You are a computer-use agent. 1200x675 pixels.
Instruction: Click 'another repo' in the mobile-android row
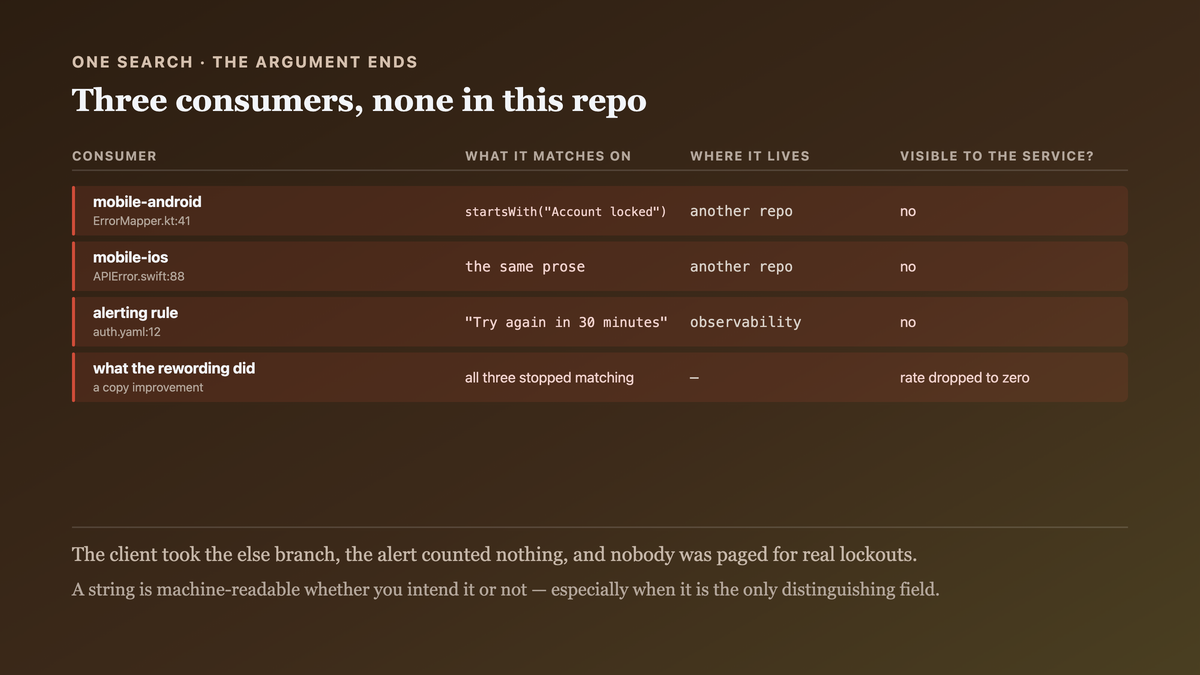point(741,211)
